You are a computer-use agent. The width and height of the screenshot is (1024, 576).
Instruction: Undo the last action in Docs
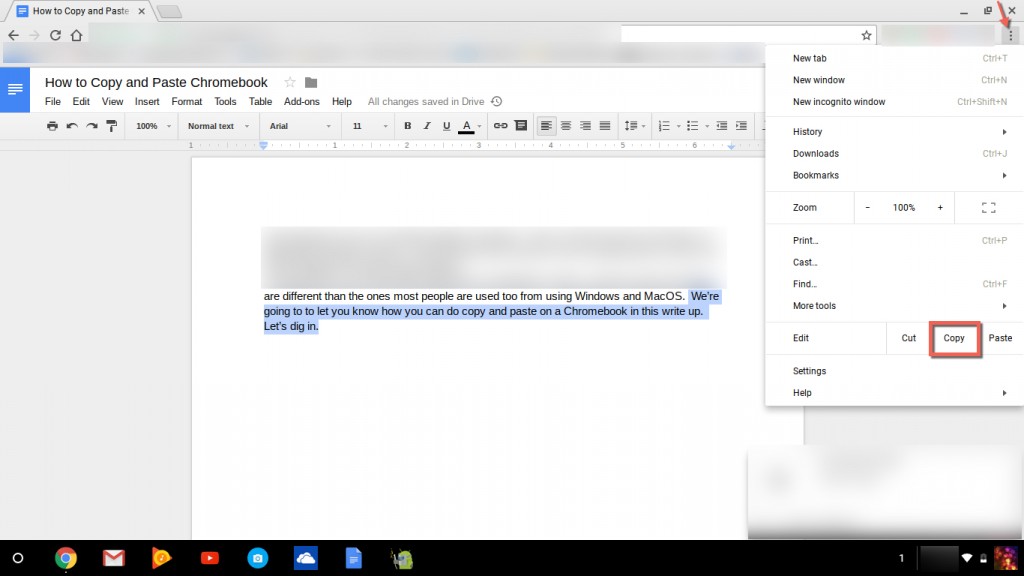(72, 125)
